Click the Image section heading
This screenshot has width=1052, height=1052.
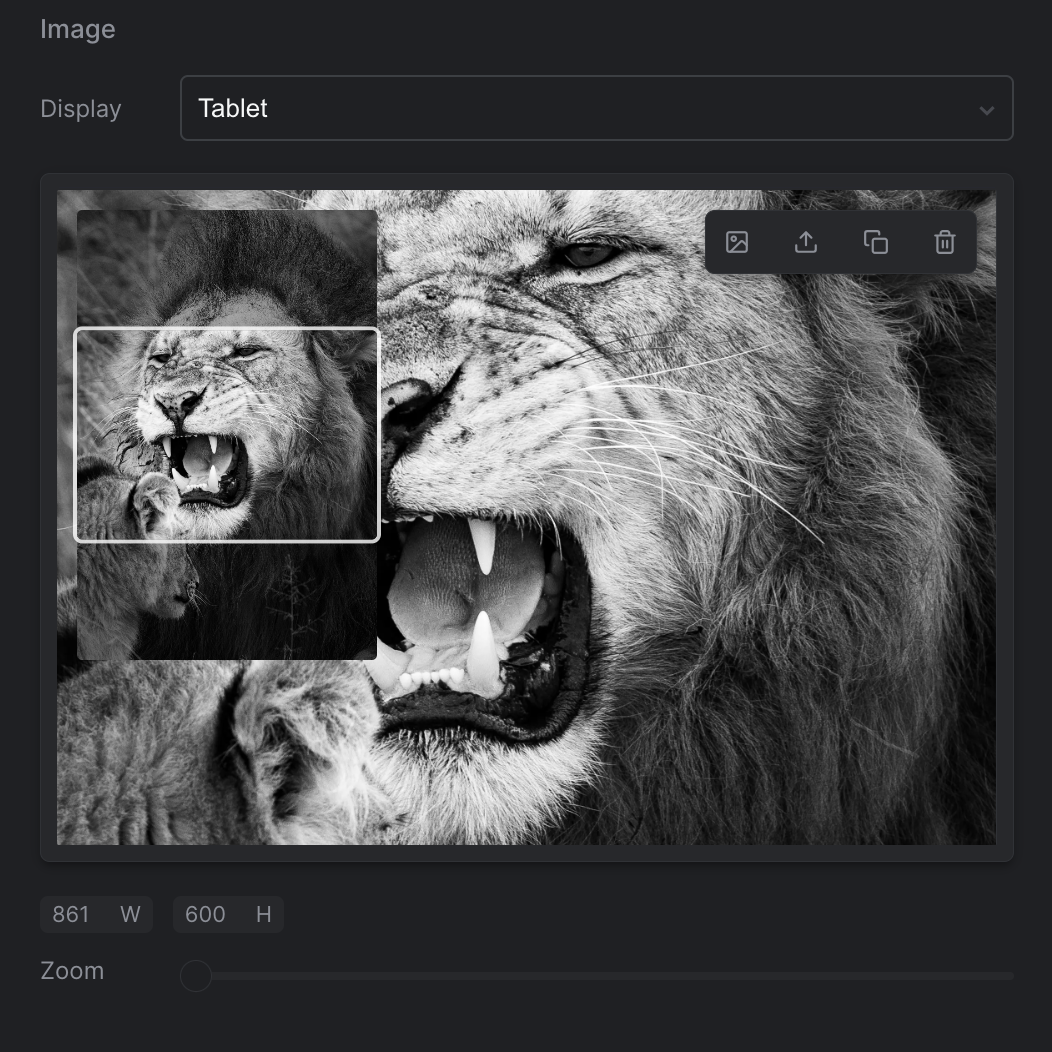tap(78, 30)
